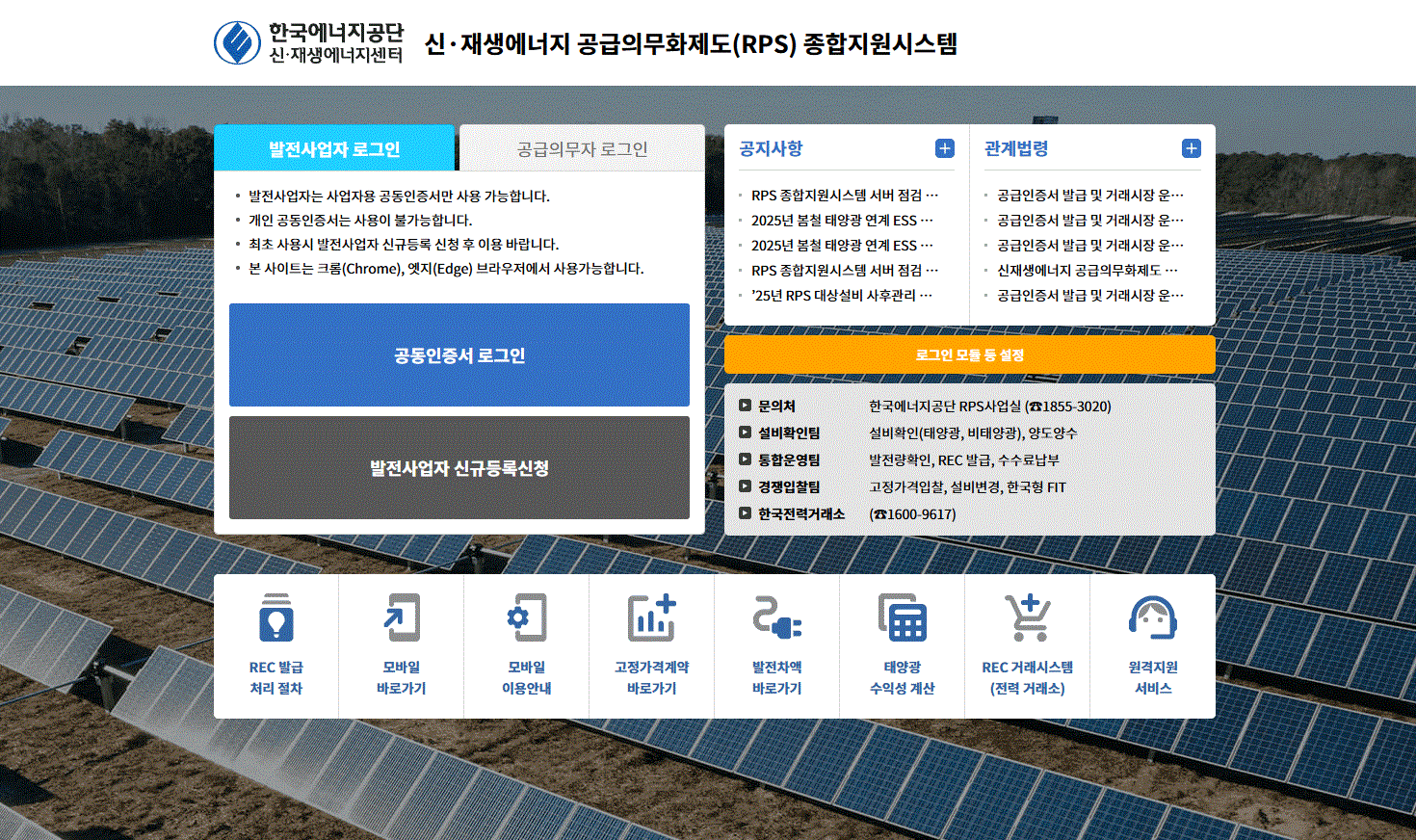Expand 관계법령 with the plus button
The width and height of the screenshot is (1416, 840).
click(x=1192, y=148)
